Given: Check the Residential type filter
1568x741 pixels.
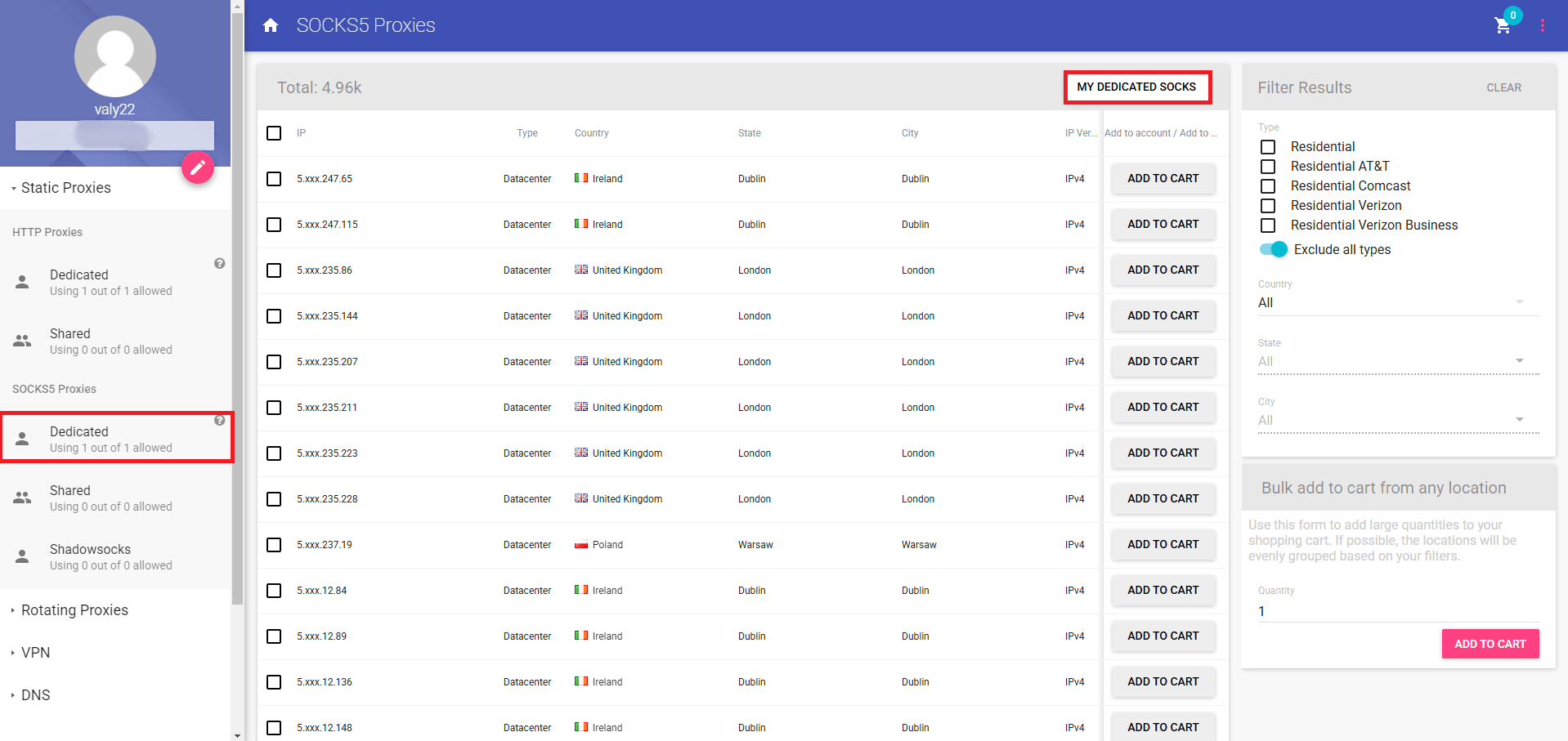Looking at the screenshot, I should [x=1268, y=147].
